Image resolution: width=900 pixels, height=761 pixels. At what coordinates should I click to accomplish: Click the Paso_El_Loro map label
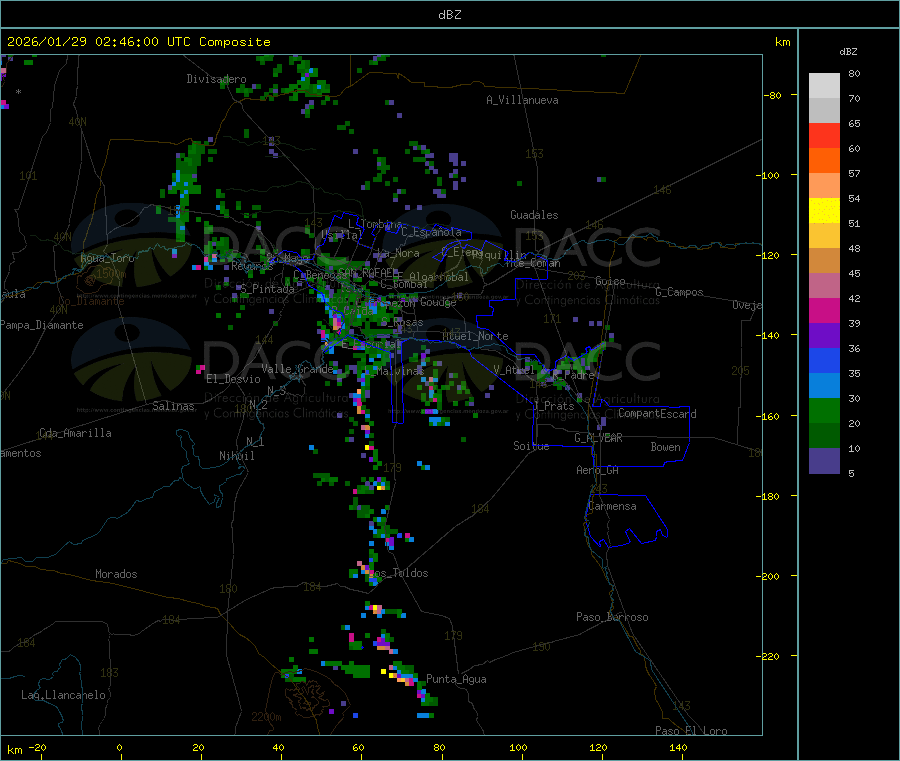(x=692, y=731)
